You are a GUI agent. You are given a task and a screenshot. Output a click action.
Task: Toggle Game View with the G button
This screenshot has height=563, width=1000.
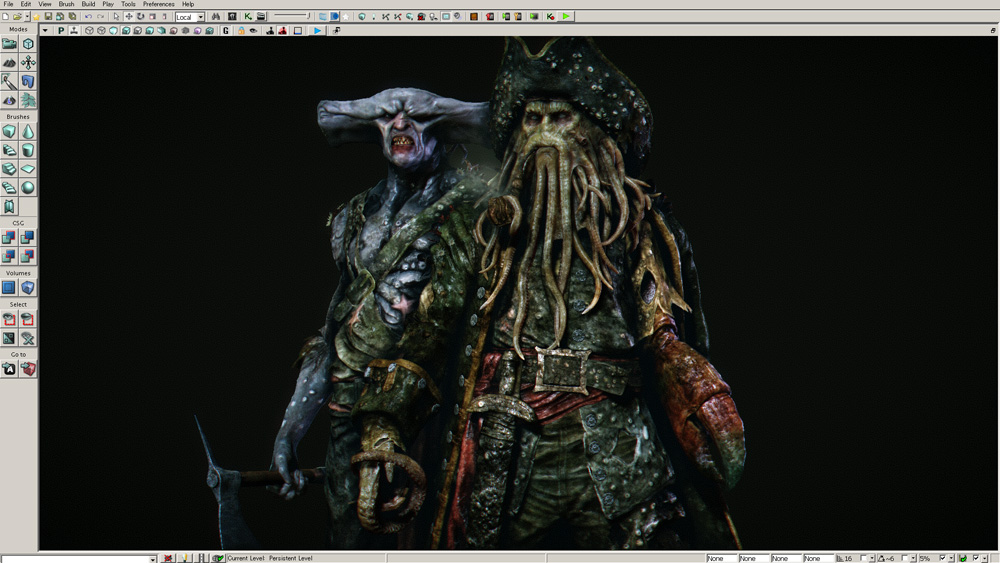click(226, 31)
